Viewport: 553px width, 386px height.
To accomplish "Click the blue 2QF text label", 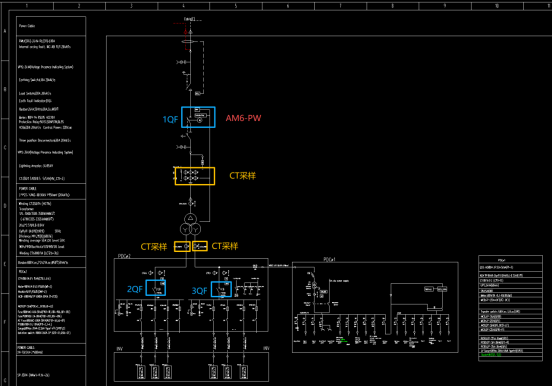I will coord(135,289).
